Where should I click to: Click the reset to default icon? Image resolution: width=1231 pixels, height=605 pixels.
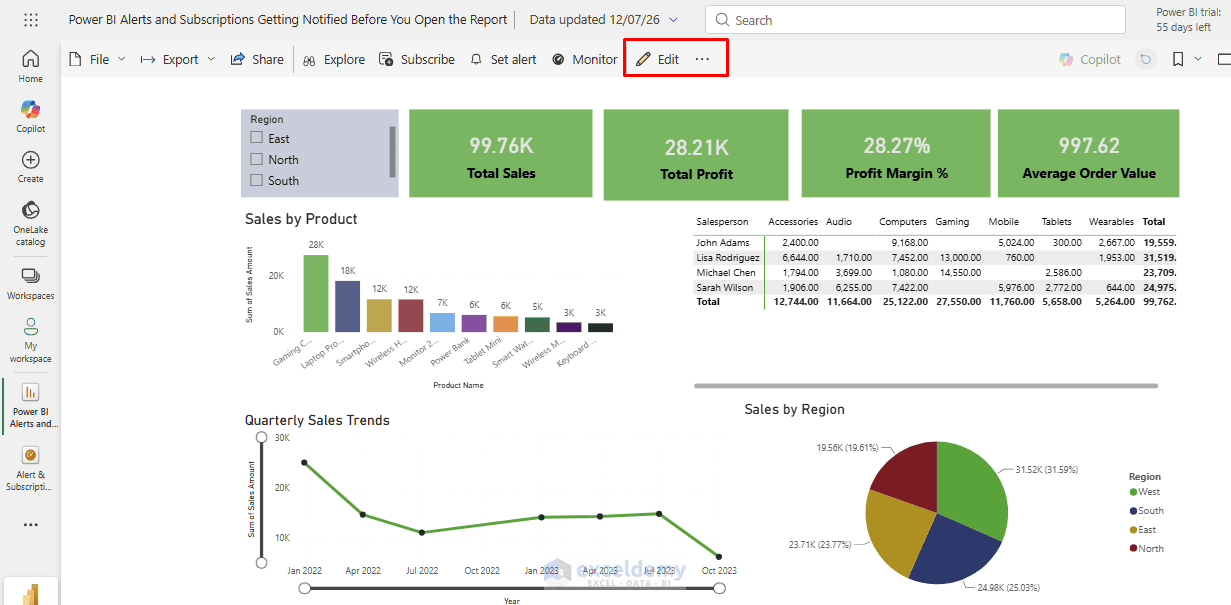1145,60
